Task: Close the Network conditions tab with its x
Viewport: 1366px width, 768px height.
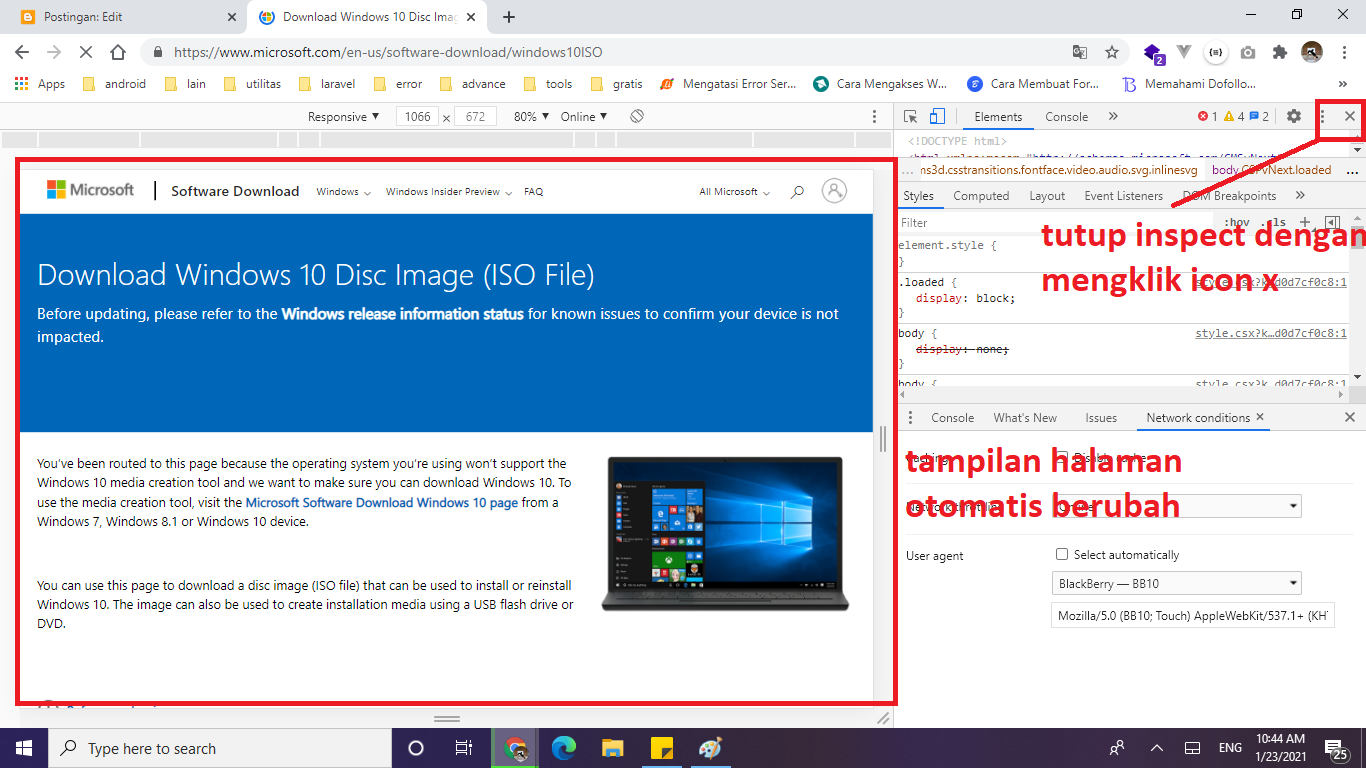Action: [1260, 417]
